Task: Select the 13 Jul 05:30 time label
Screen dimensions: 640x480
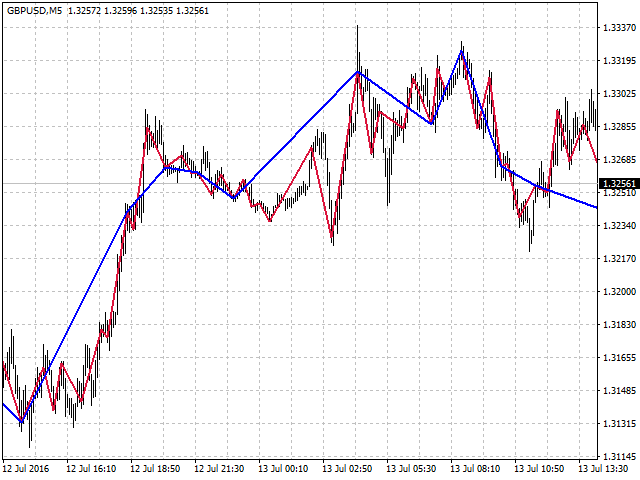Action: (411, 469)
